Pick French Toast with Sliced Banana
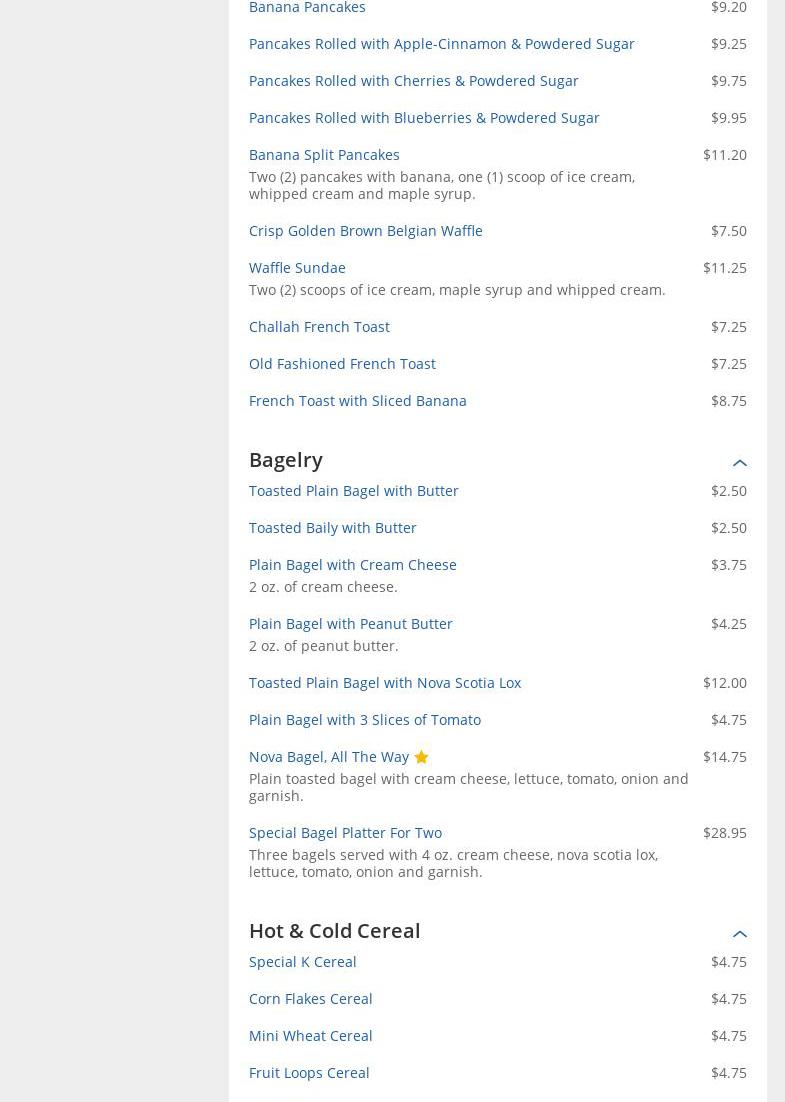Viewport: 785px width, 1102px height. click(357, 401)
